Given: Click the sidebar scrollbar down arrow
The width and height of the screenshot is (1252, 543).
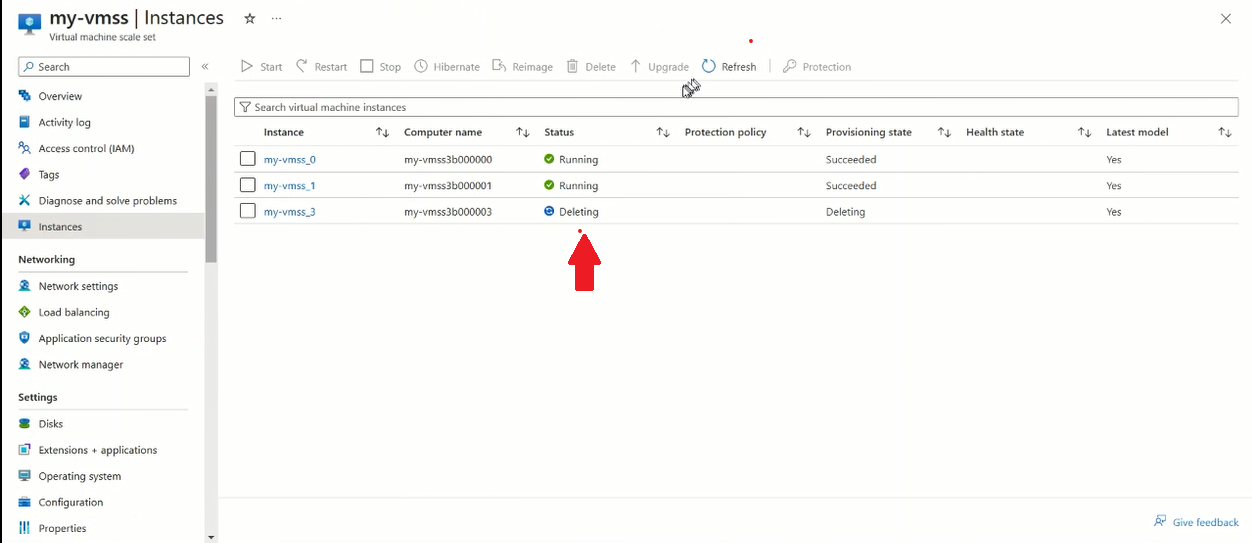Looking at the screenshot, I should [211, 537].
